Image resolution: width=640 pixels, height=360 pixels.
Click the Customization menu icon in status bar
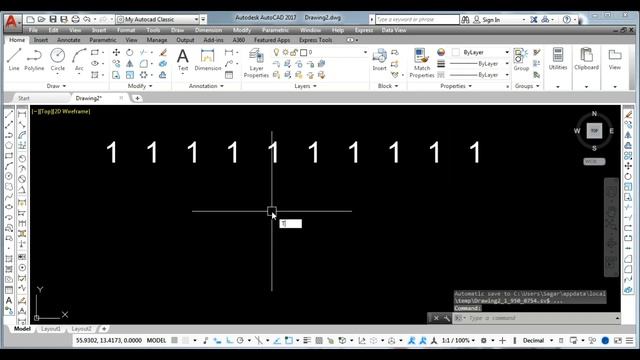pyautogui.click(x=629, y=340)
